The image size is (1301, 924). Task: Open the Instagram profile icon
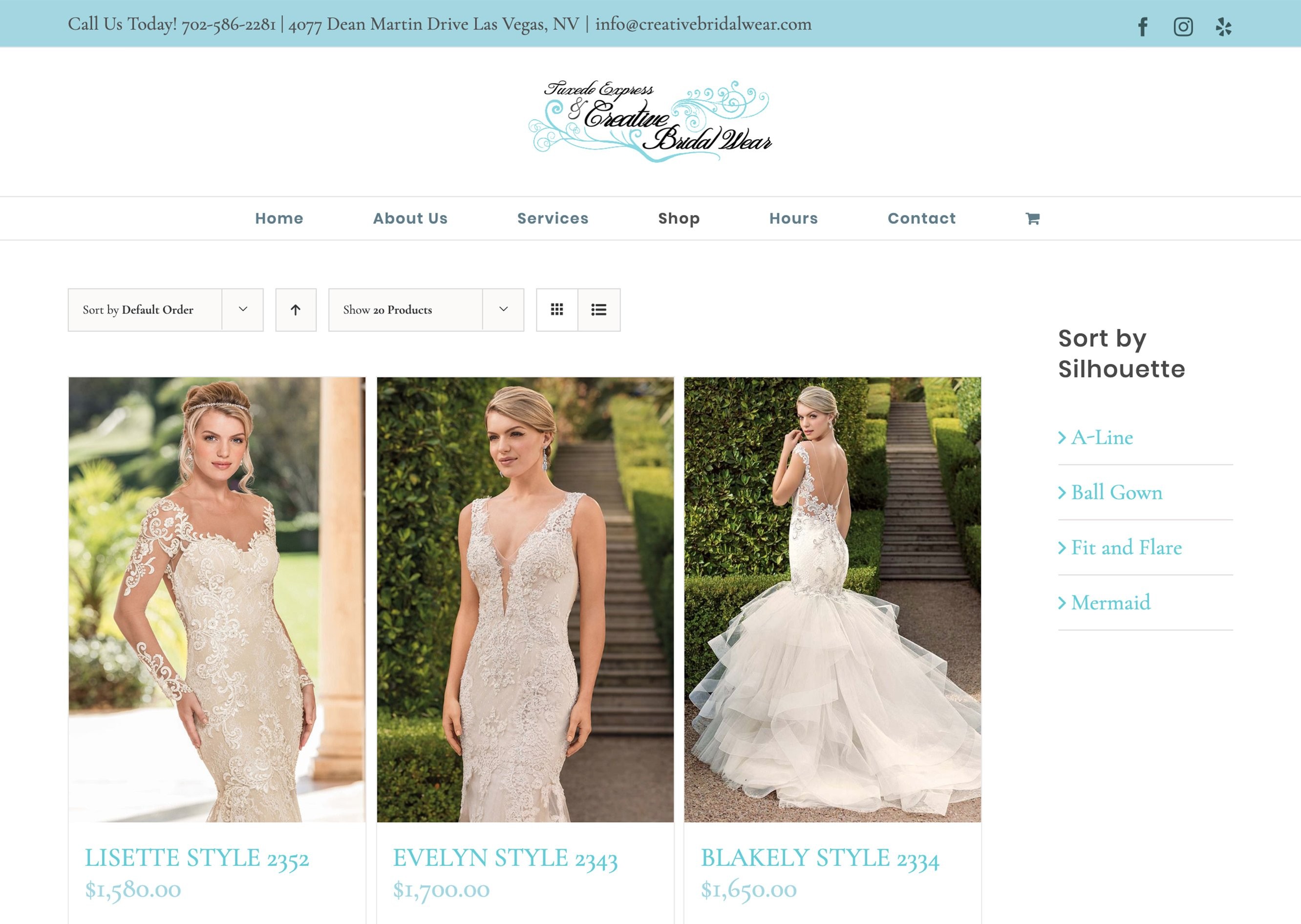(1183, 26)
